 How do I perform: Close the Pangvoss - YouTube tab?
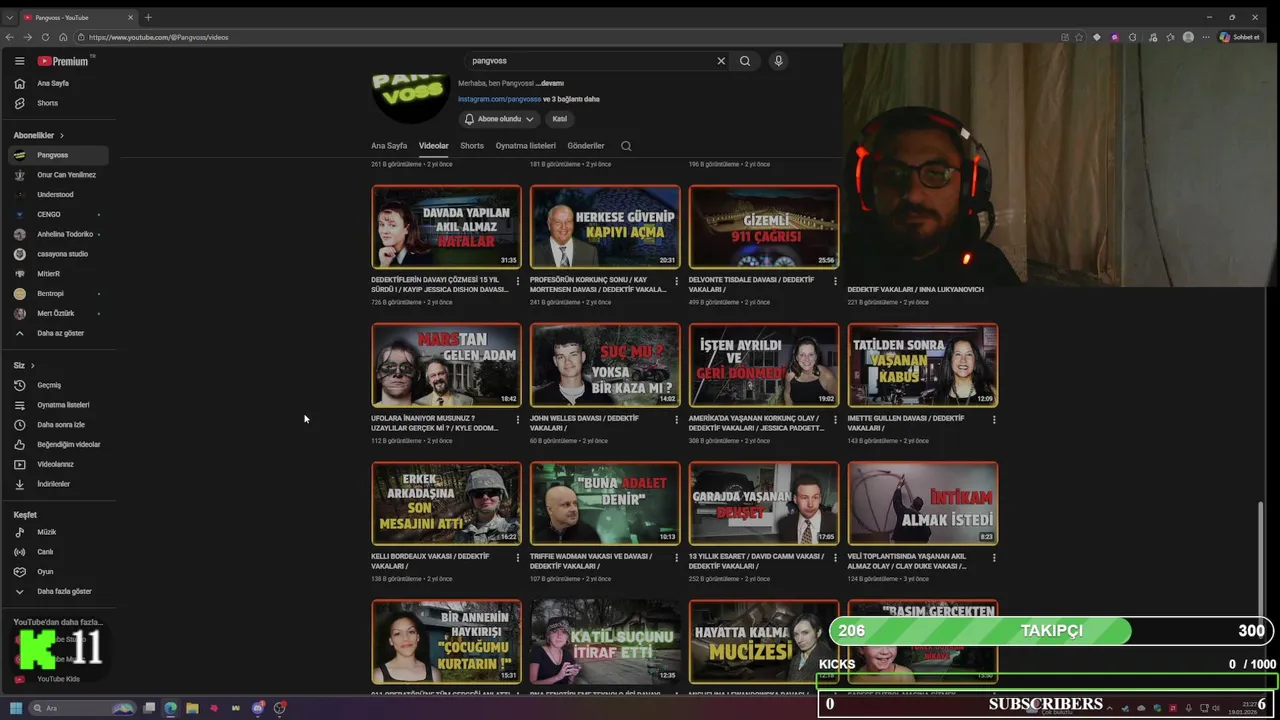[130, 17]
